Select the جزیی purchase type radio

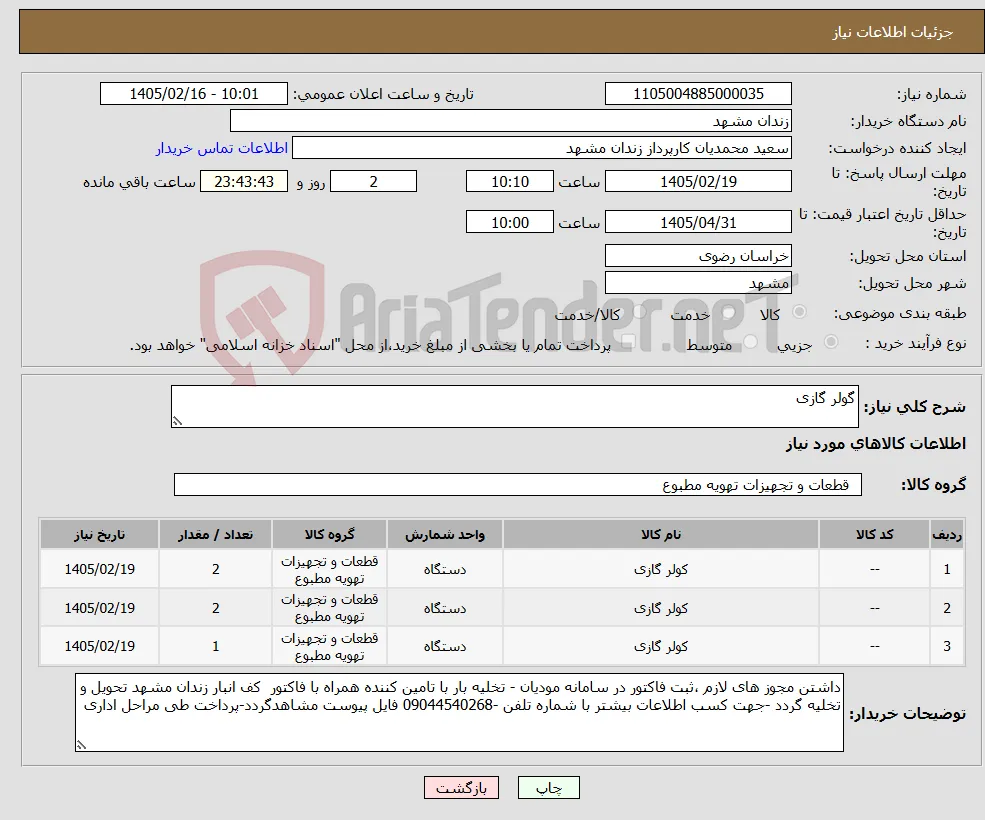pyautogui.click(x=830, y=342)
